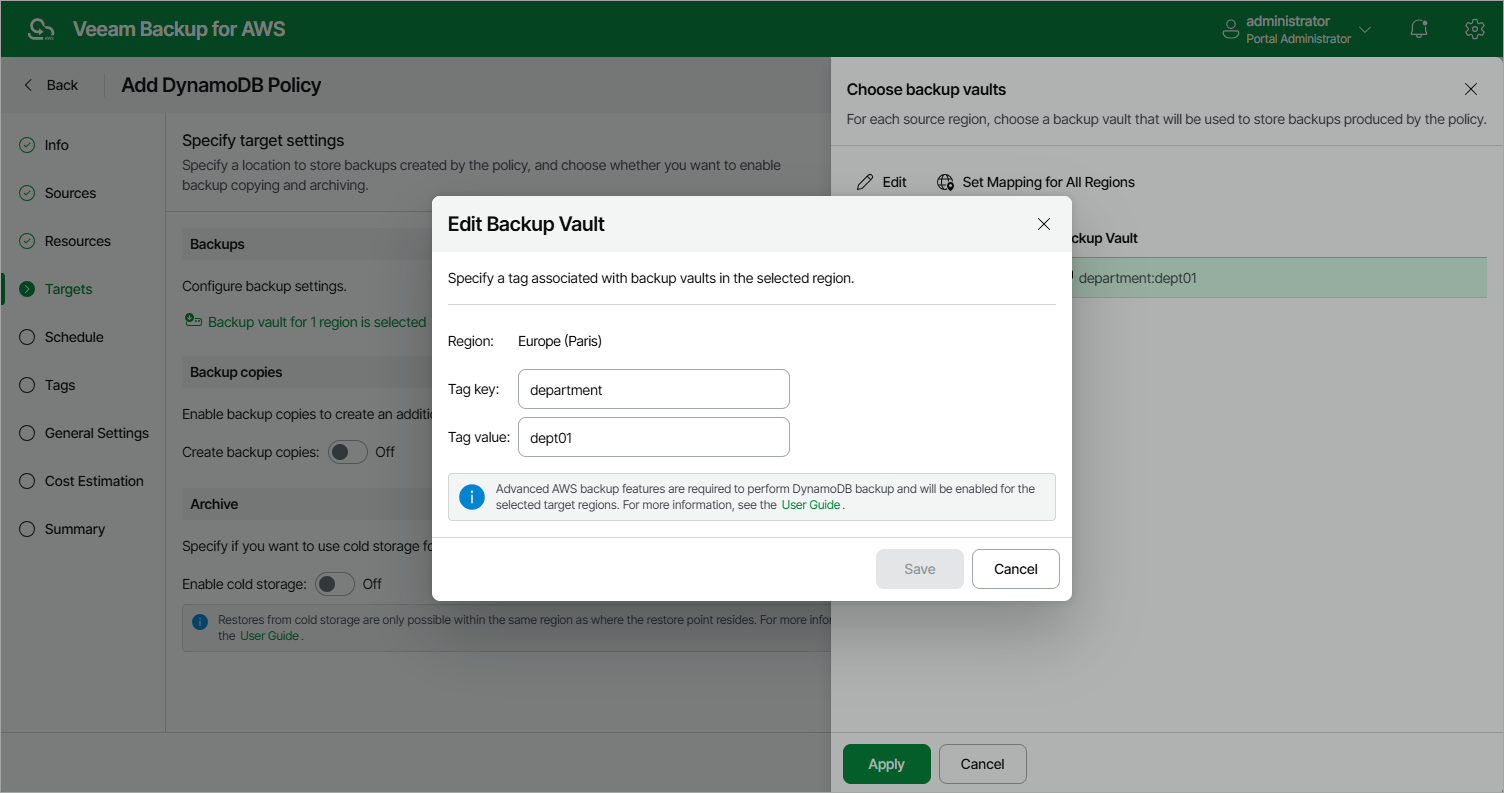The width and height of the screenshot is (1504, 793).
Task: Toggle the Enable cold storage switch
Action: tap(335, 584)
